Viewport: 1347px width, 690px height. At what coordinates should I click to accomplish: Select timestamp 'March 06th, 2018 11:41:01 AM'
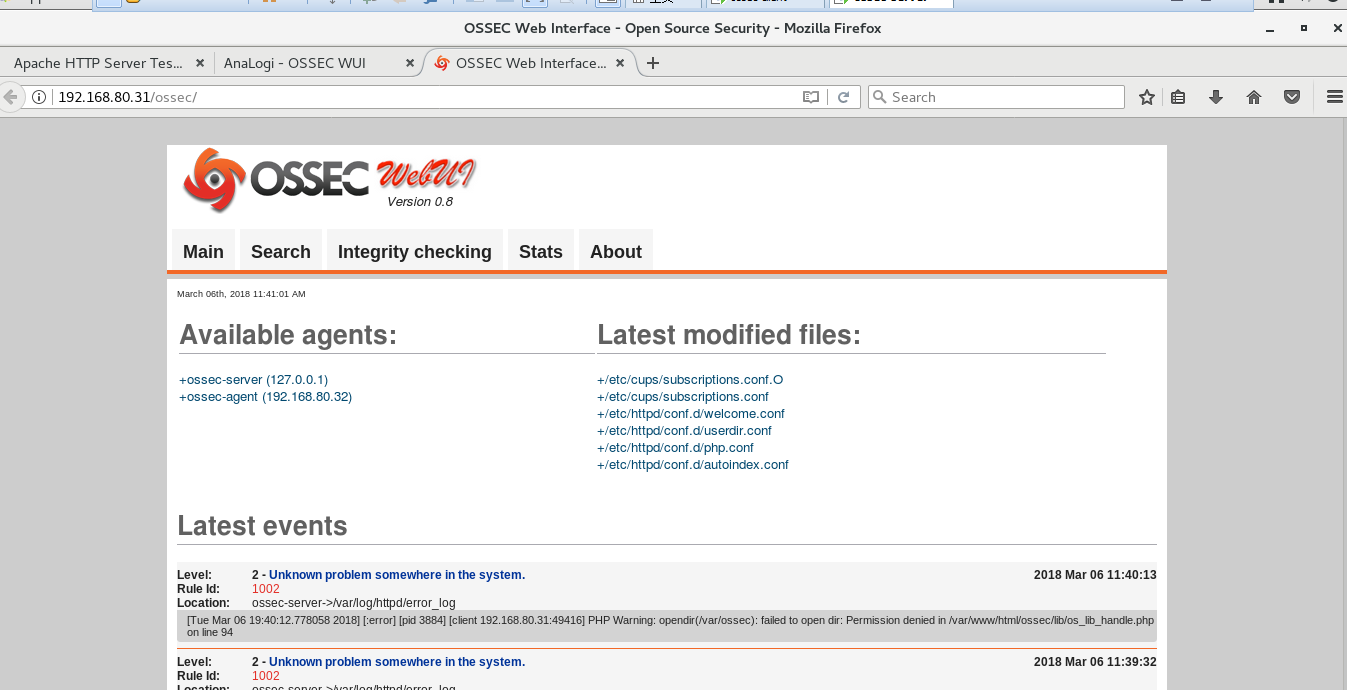coord(241,294)
